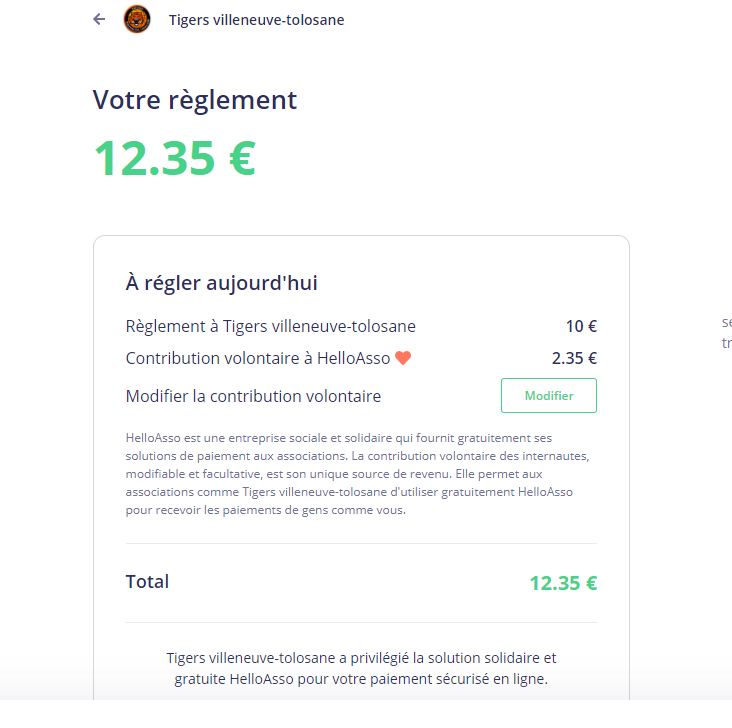732x728 pixels.
Task: Click the Total label
Action: [147, 582]
